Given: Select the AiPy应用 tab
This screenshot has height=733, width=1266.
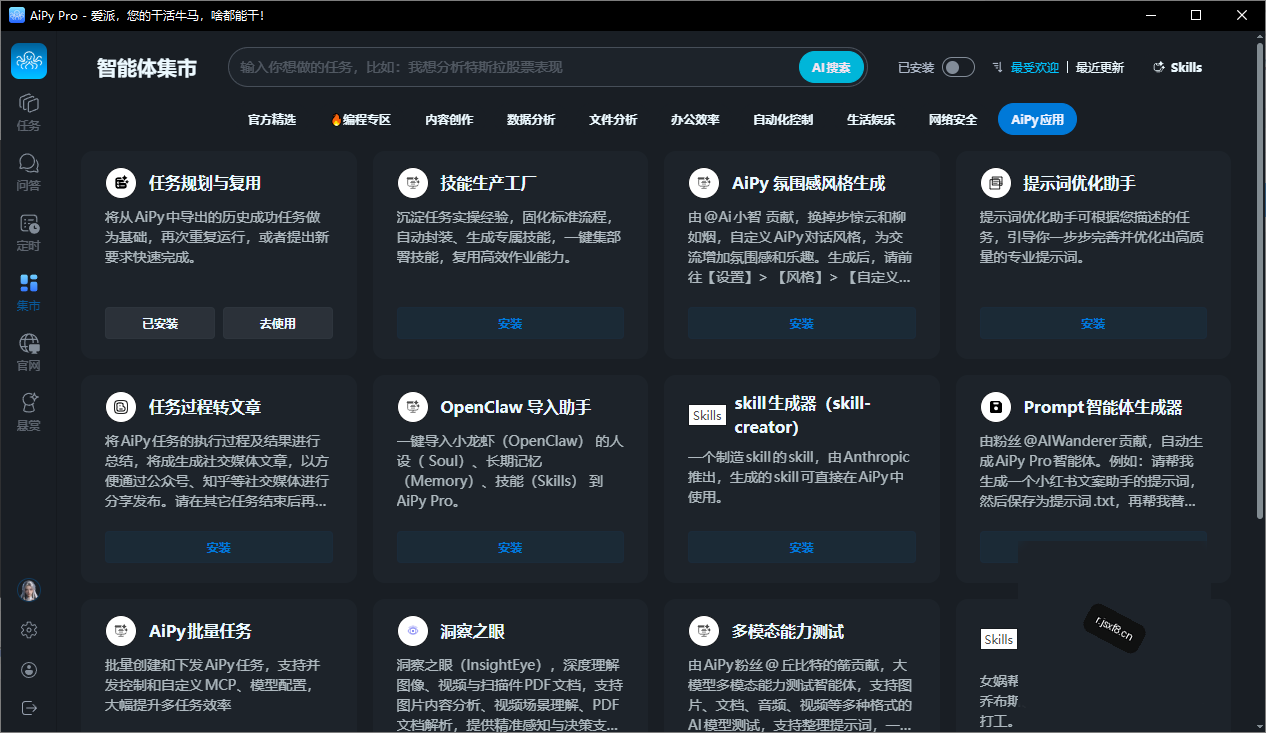Looking at the screenshot, I should (1037, 119).
